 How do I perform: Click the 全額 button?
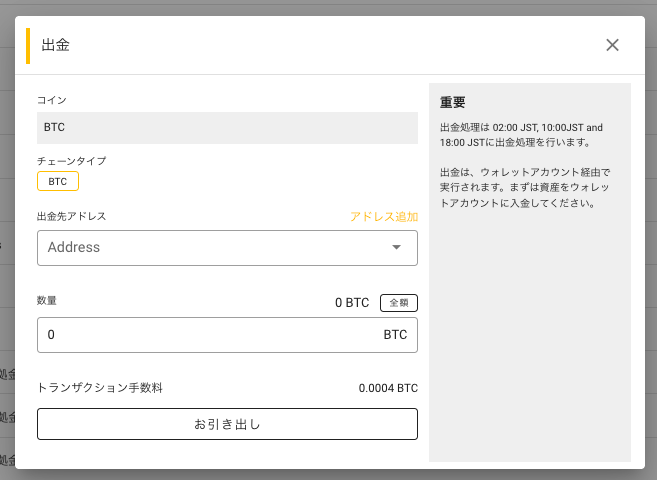pos(398,303)
